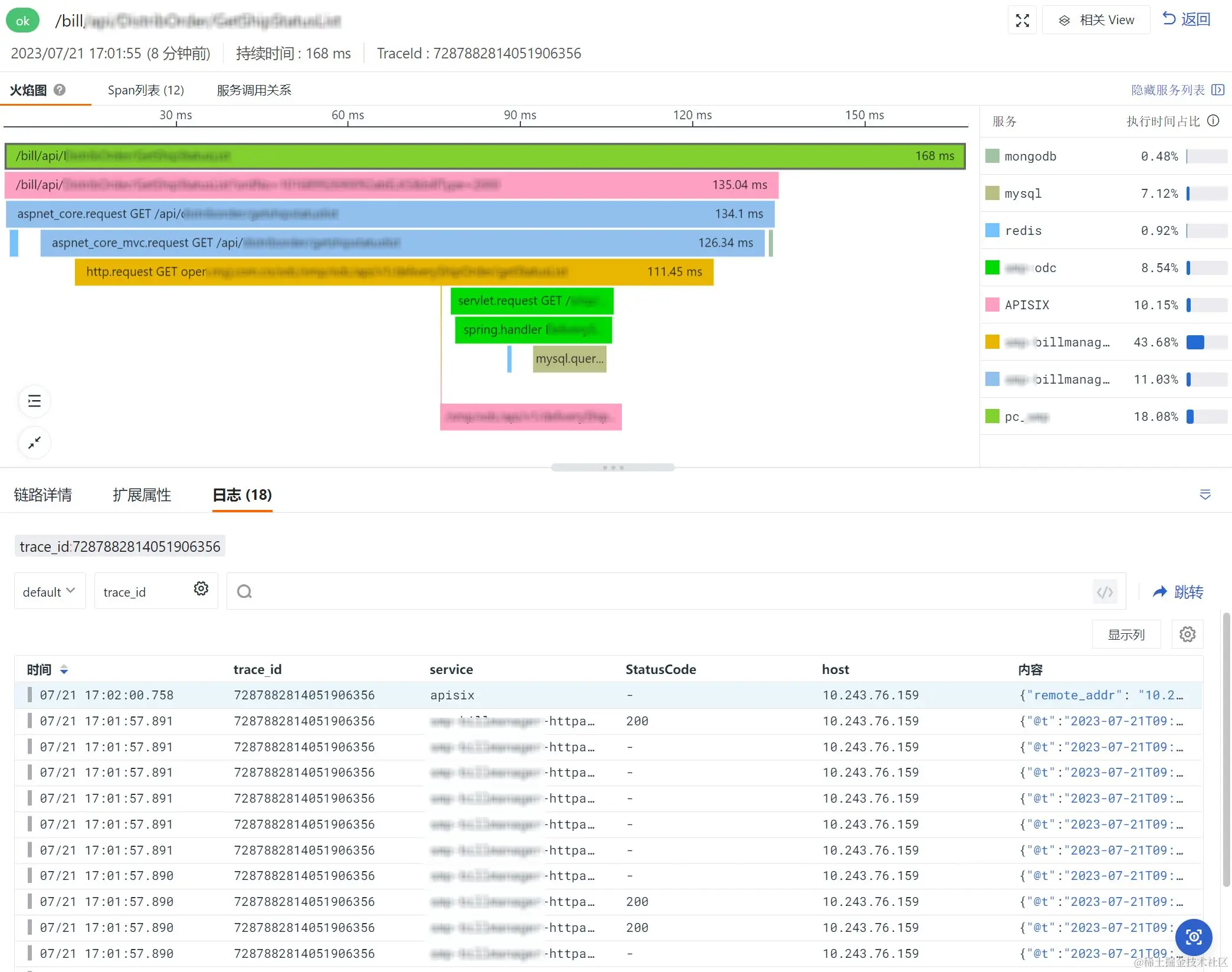
Task: Click the execution time ratio info icon
Action: 1213,121
